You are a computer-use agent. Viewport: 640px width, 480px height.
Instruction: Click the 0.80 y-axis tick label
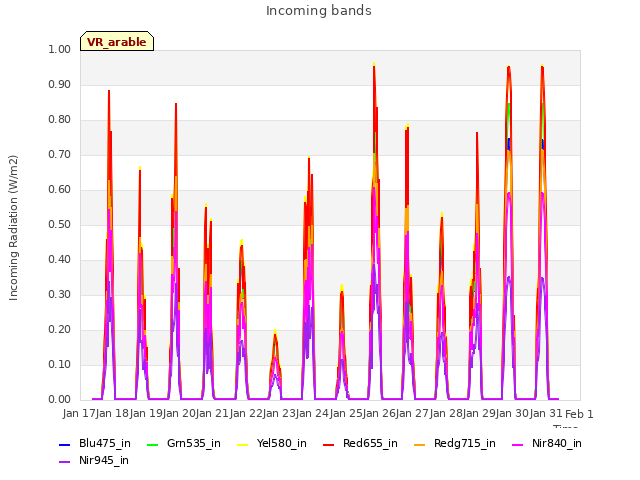click(60, 120)
